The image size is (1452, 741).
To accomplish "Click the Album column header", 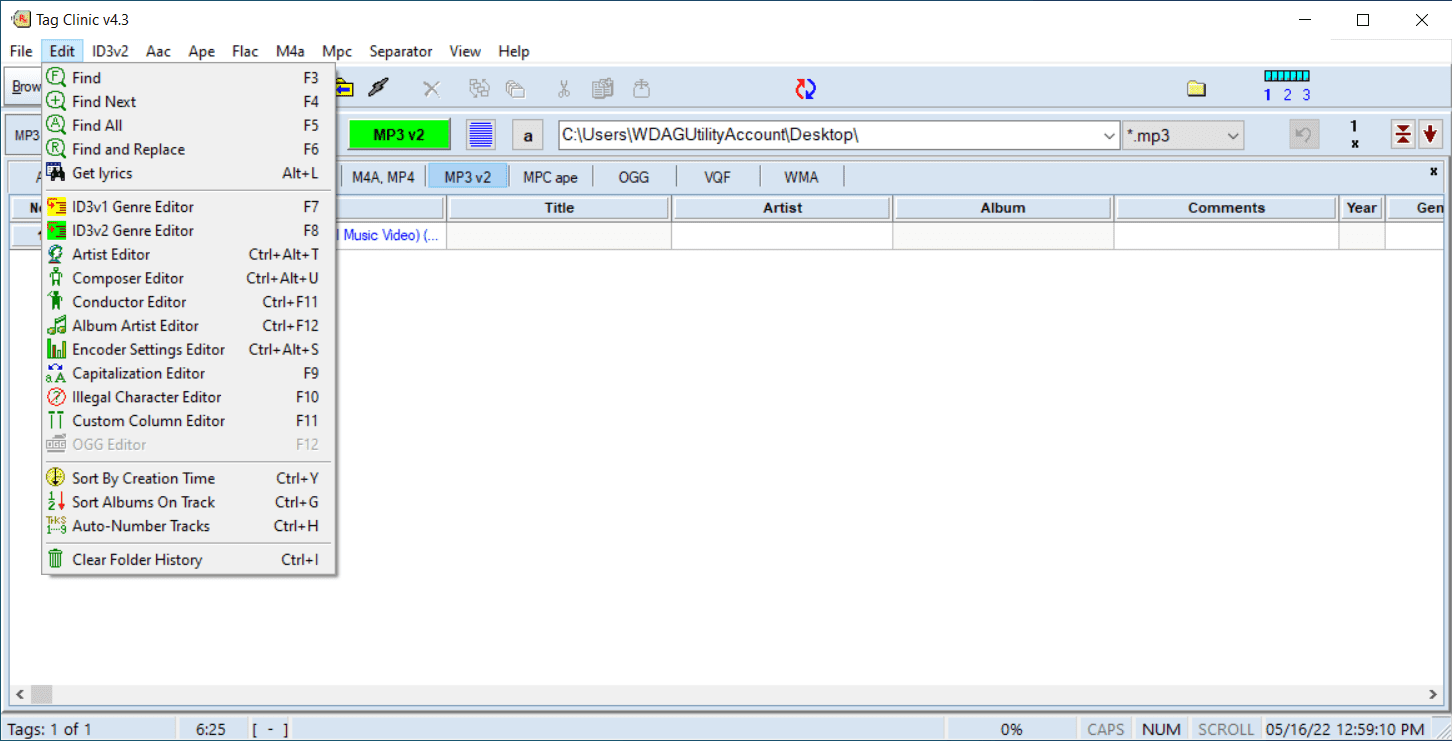I will [1003, 208].
